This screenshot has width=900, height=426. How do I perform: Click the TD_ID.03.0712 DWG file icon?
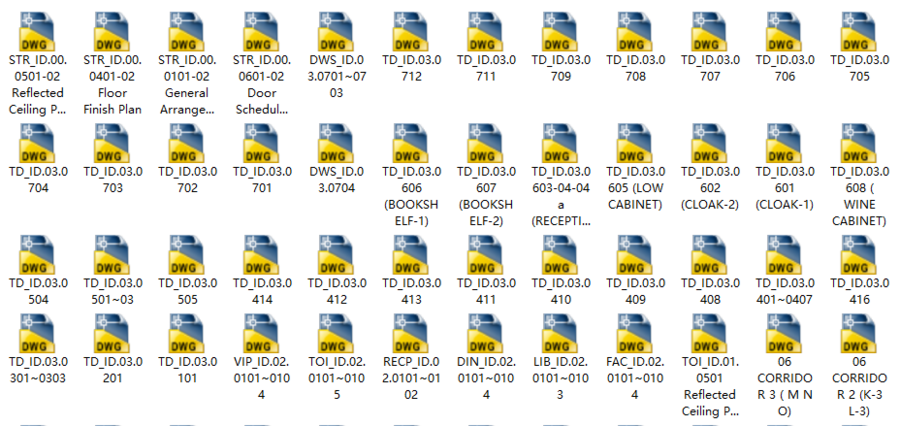pyautogui.click(x=411, y=32)
